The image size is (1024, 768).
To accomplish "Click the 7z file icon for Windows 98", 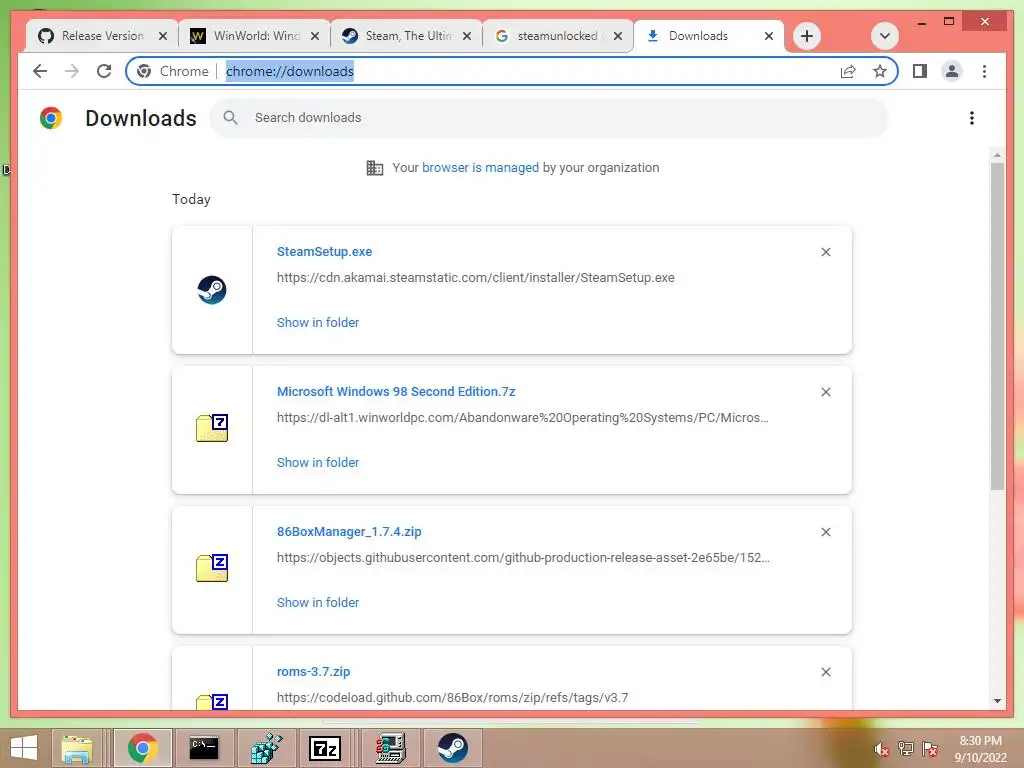I will pos(212,428).
